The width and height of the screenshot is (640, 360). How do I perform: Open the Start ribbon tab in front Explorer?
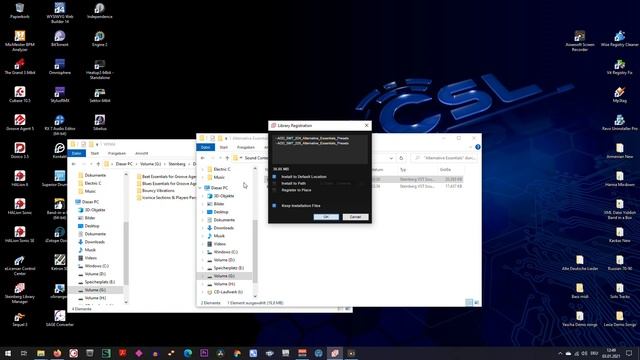(x=224, y=147)
